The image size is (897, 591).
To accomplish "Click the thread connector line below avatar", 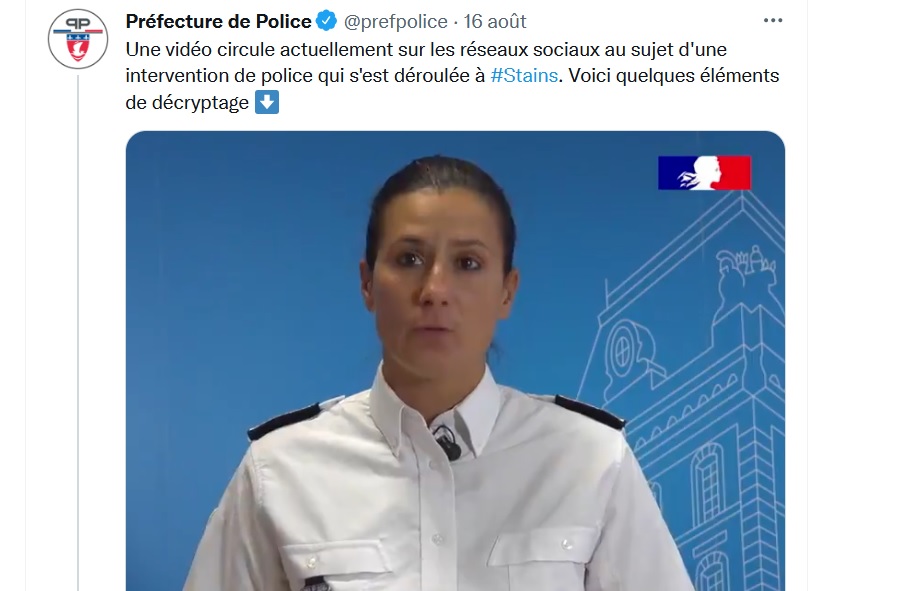I will [78, 332].
